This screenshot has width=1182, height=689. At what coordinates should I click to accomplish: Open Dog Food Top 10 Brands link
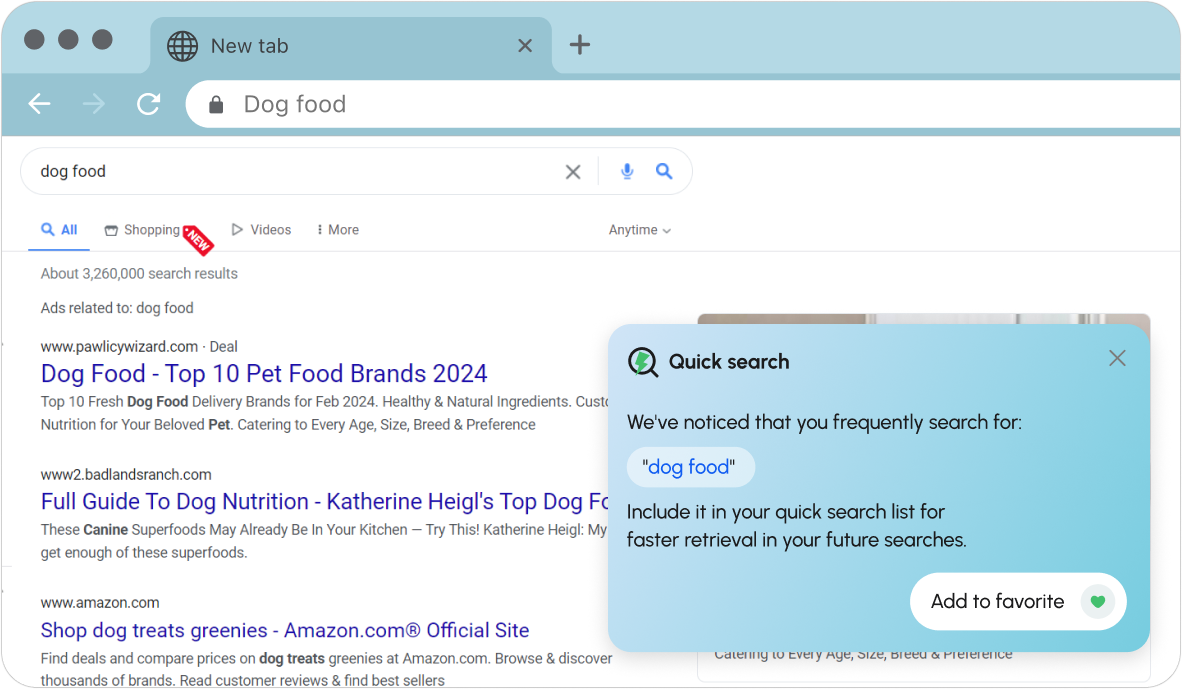coord(264,374)
